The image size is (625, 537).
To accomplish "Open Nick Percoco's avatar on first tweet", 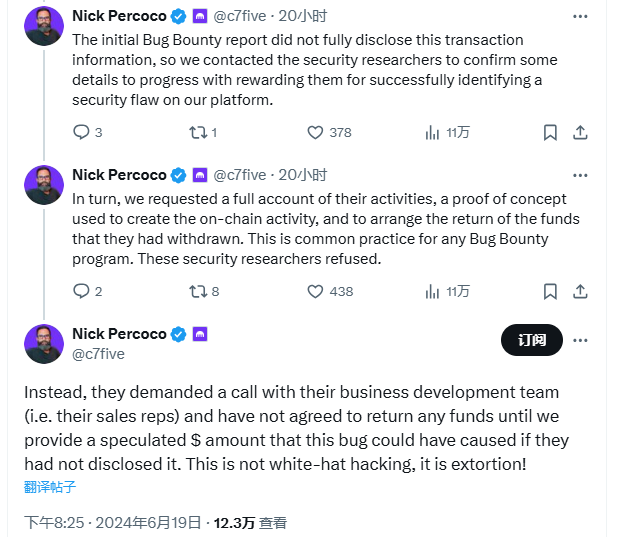I will point(44,26).
